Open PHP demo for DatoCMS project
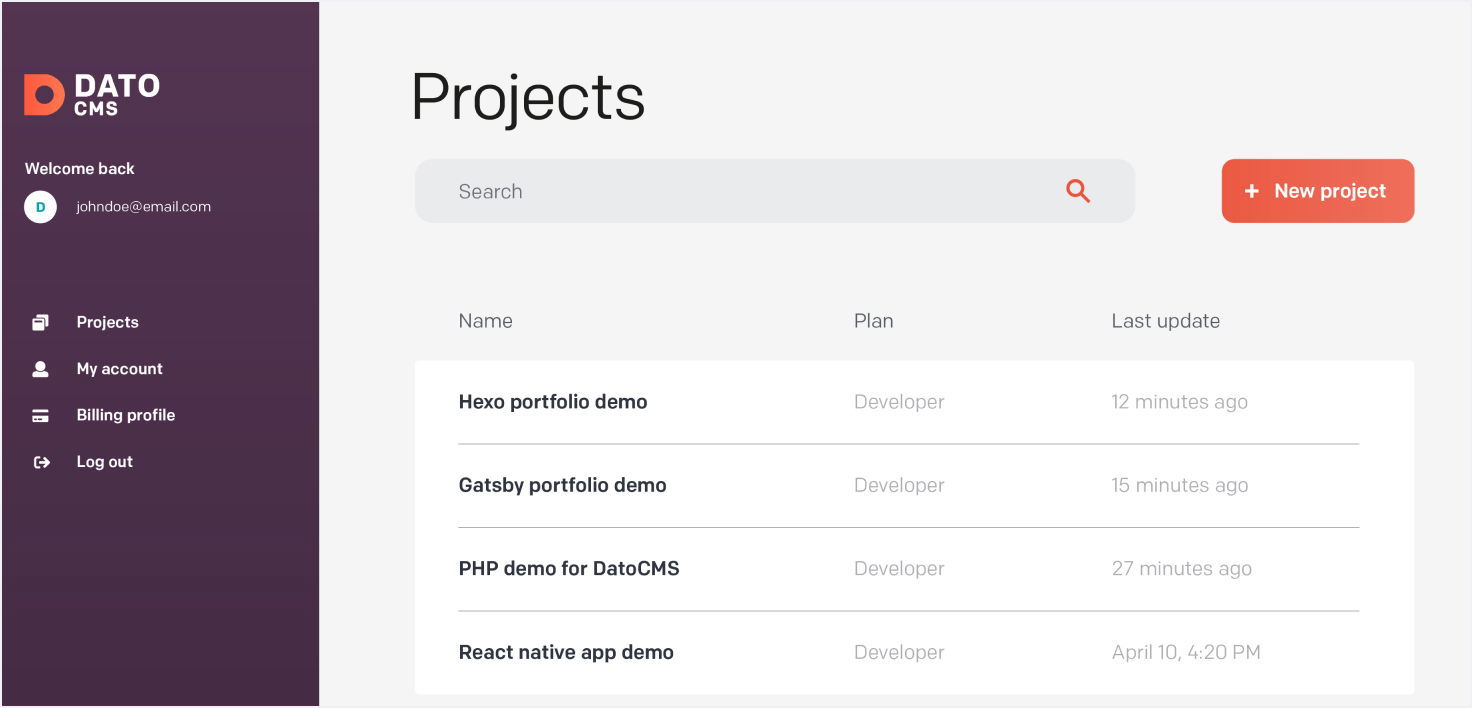This screenshot has height=708, width=1472. [568, 568]
